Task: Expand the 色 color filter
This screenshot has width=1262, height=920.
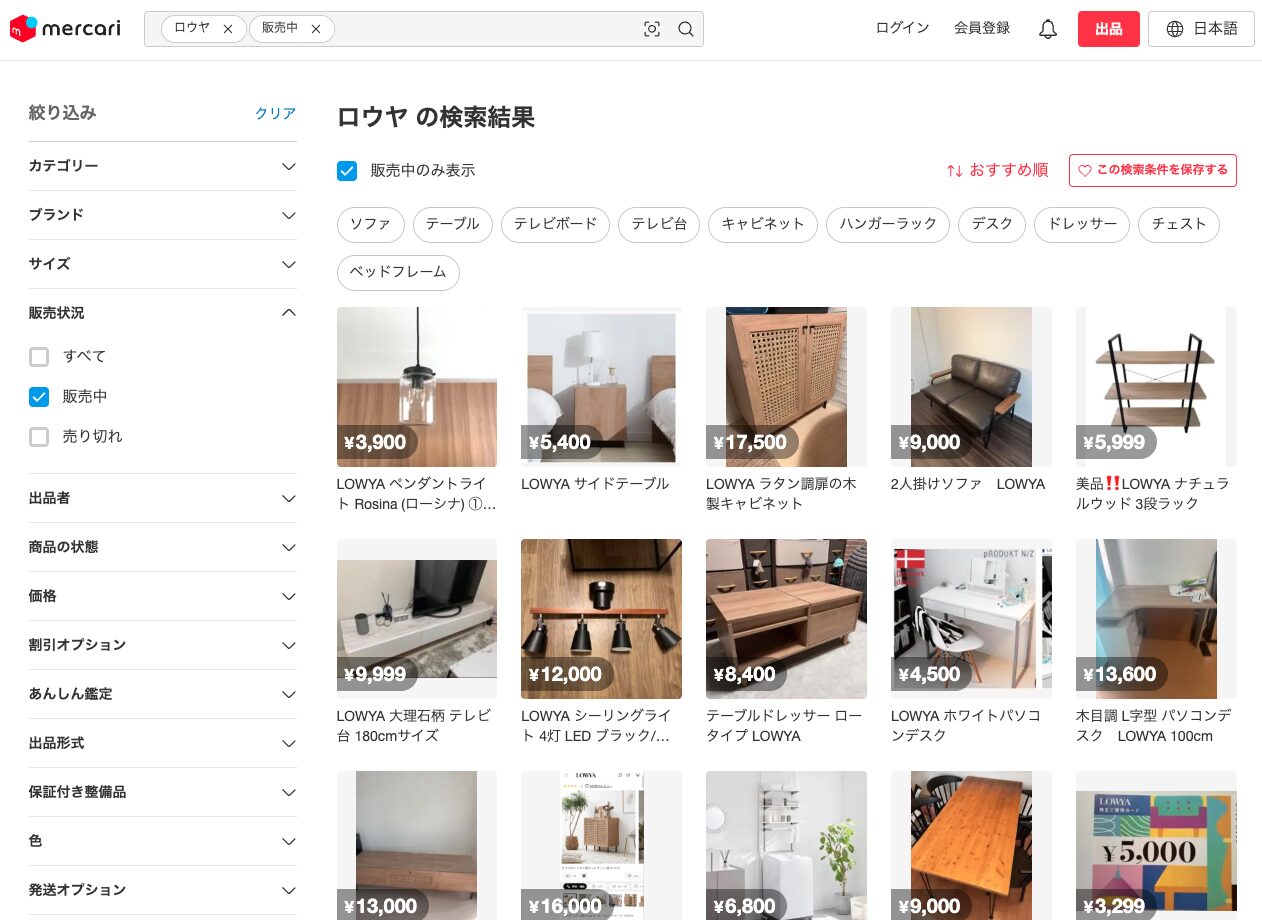Action: click(x=288, y=841)
